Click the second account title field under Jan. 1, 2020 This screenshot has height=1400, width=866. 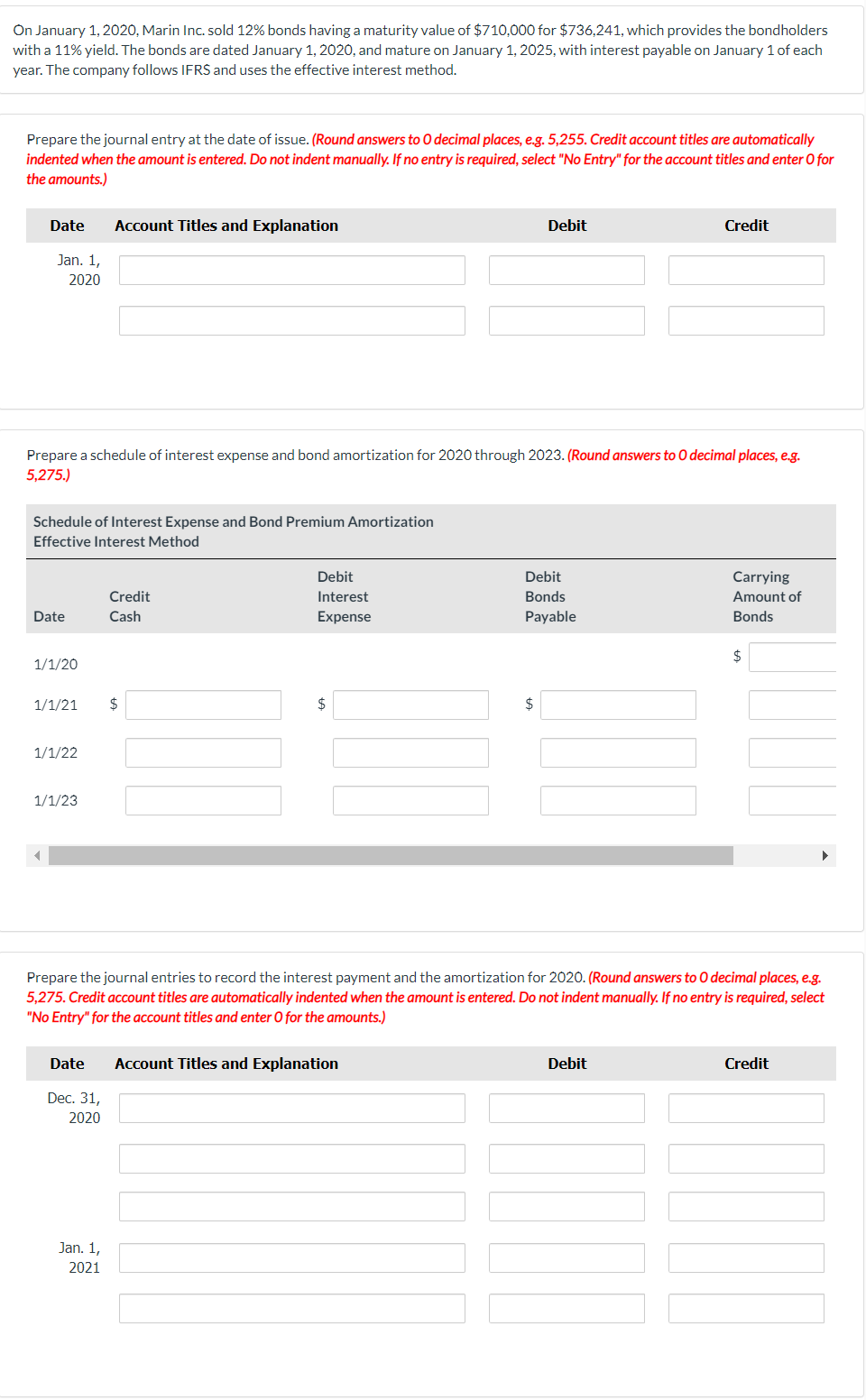pos(290,319)
